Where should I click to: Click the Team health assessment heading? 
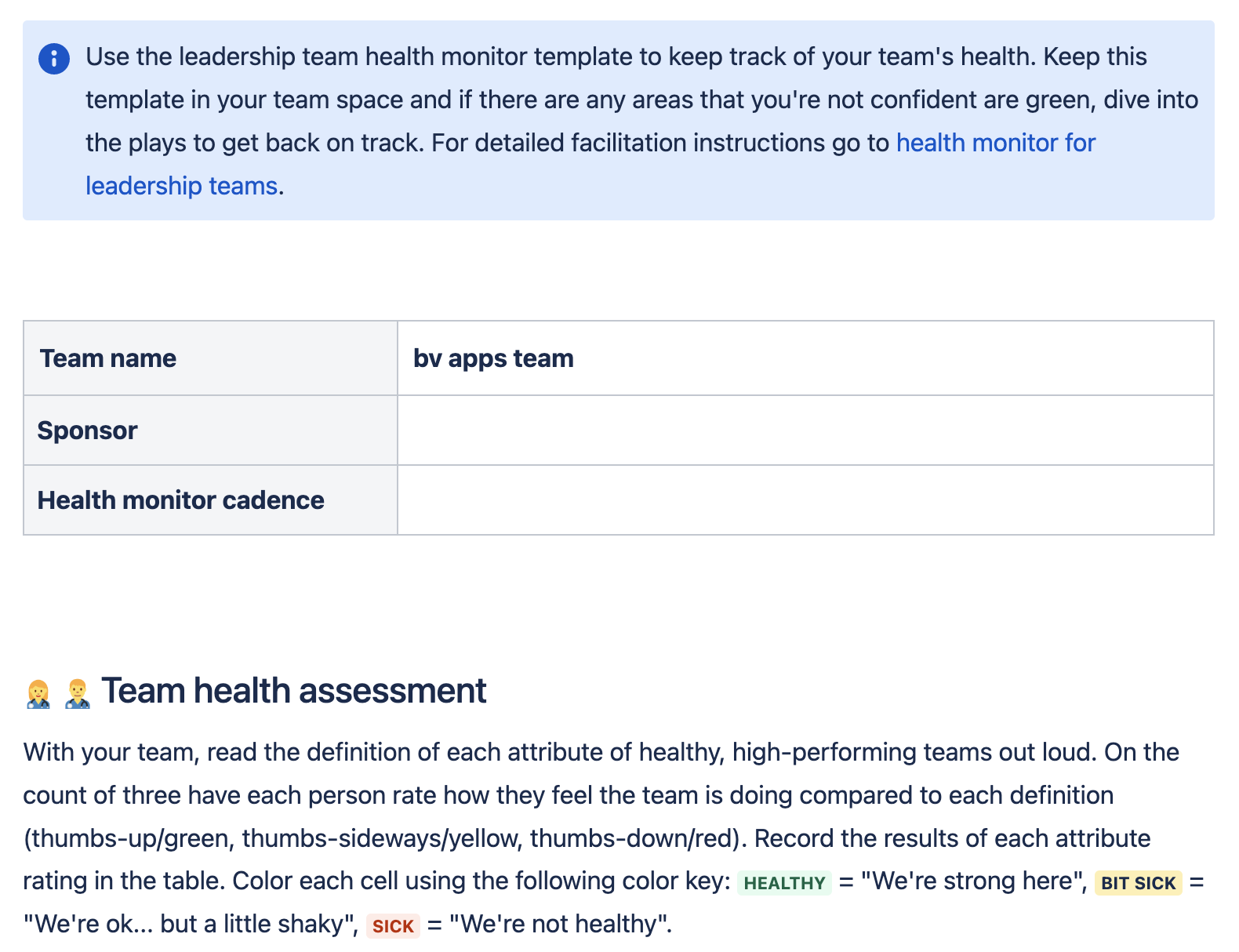pyautogui.click(x=293, y=691)
